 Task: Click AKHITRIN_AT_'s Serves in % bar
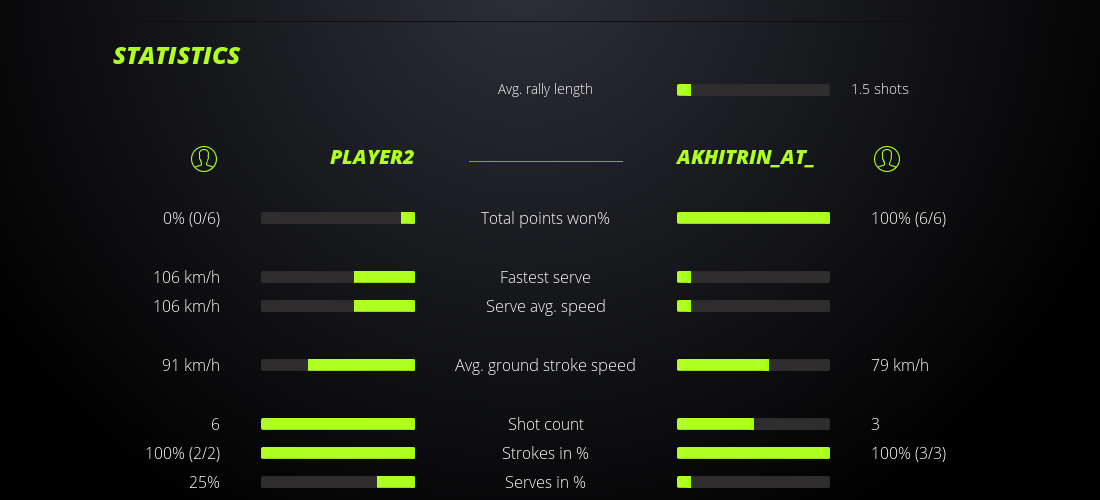click(x=753, y=482)
